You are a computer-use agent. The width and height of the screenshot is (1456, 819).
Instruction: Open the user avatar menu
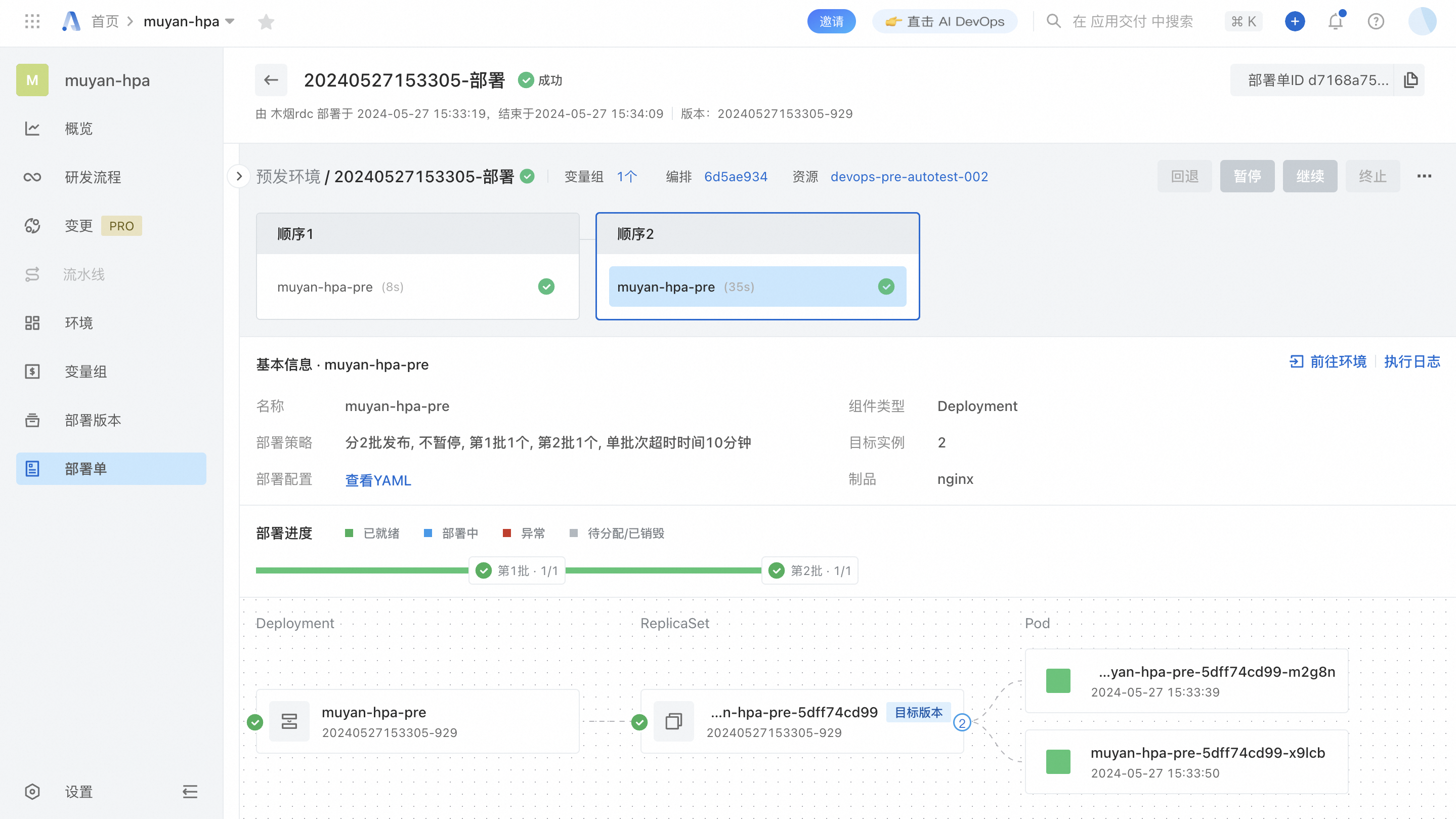1422,21
